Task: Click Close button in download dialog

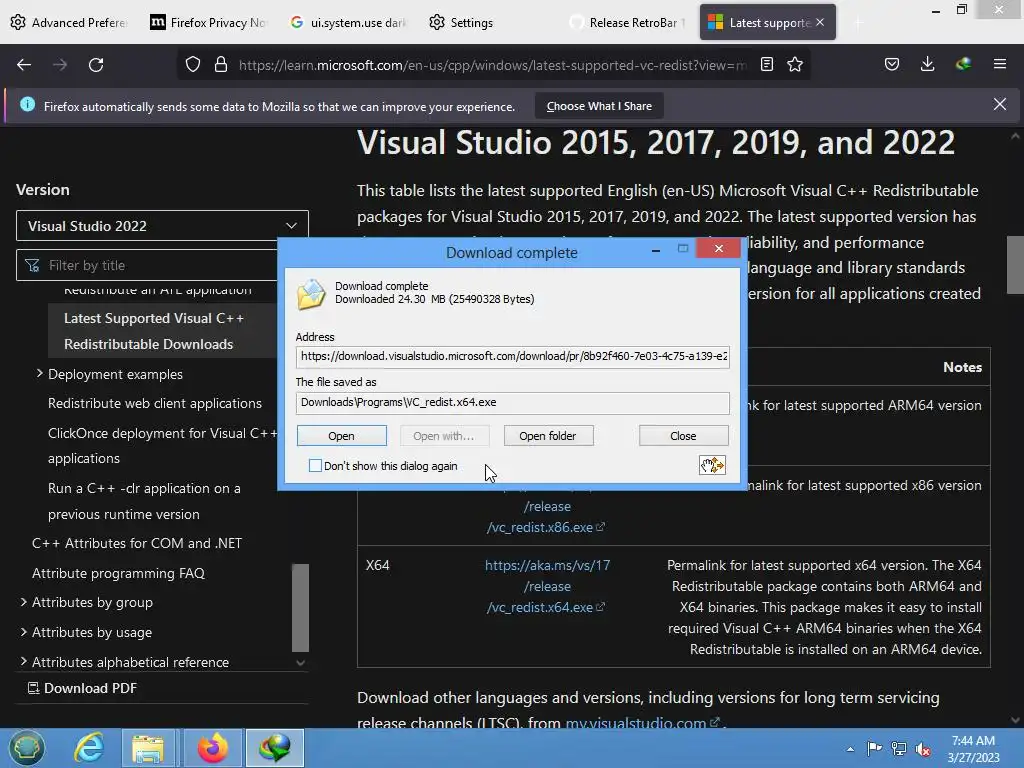Action: [683, 436]
